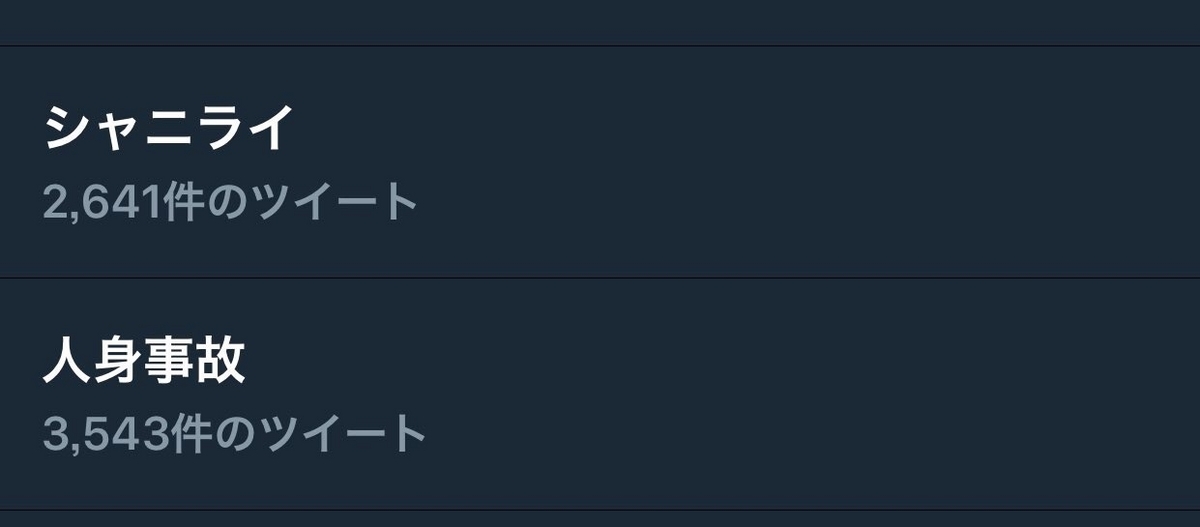
Task: Click the divider between シャニライ and 人身事故
Action: pos(600,278)
